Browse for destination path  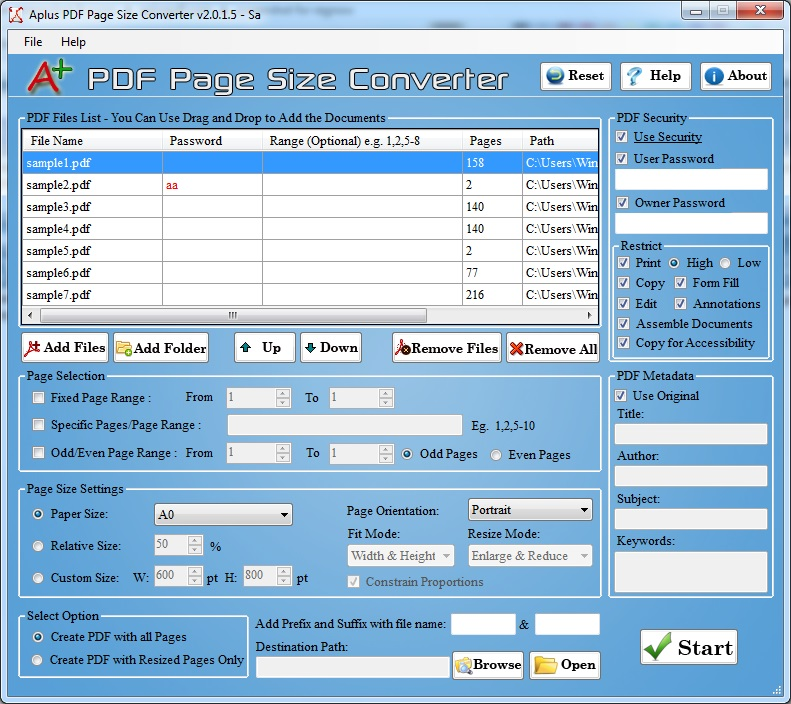pyautogui.click(x=488, y=665)
